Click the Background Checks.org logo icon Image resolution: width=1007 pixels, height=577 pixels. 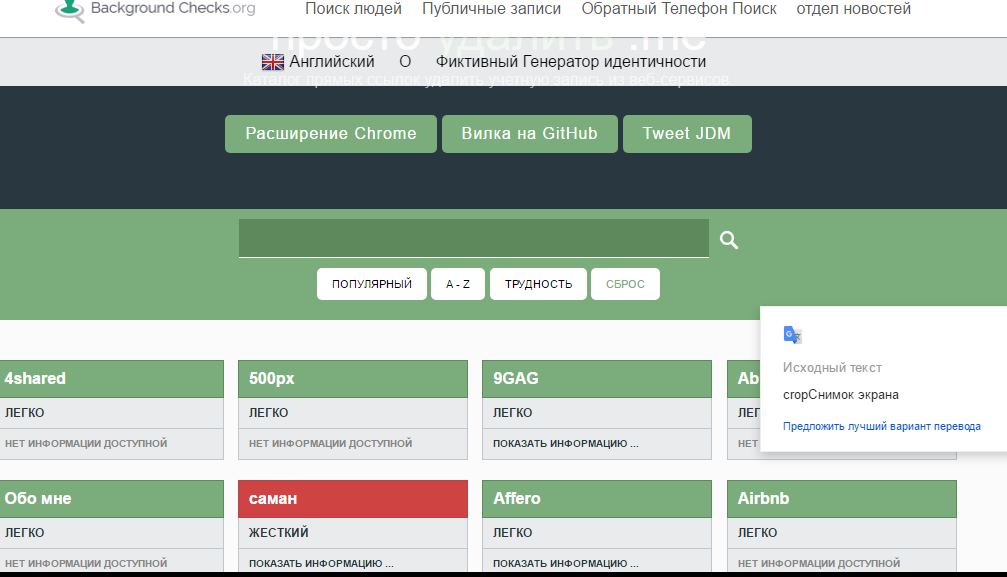point(70,10)
